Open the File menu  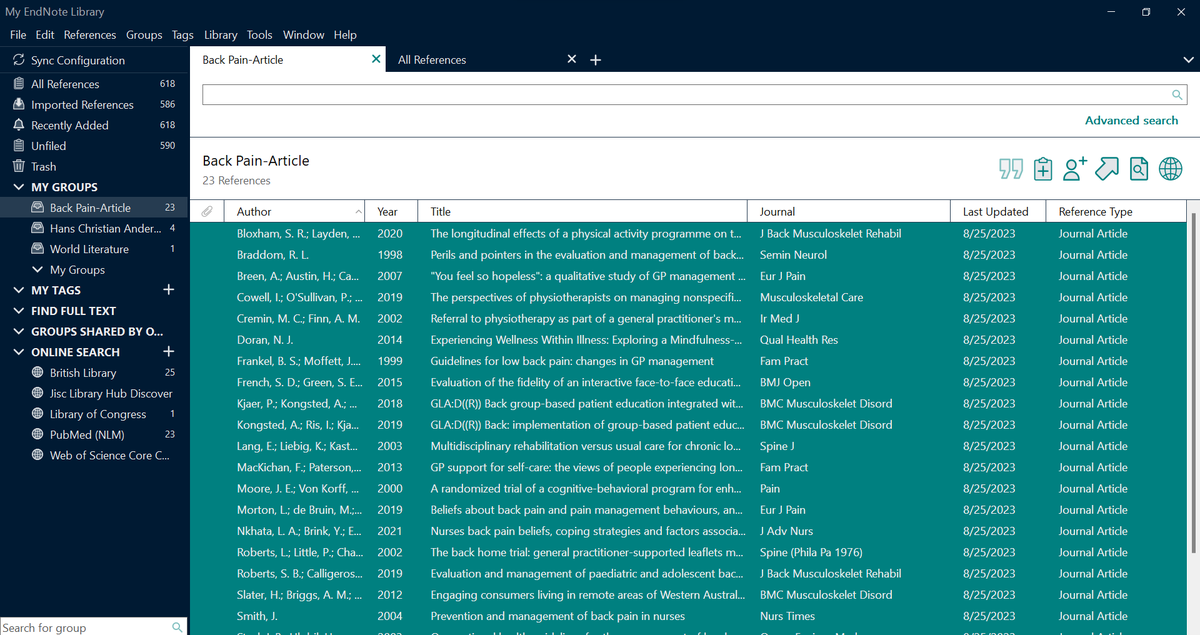18,35
